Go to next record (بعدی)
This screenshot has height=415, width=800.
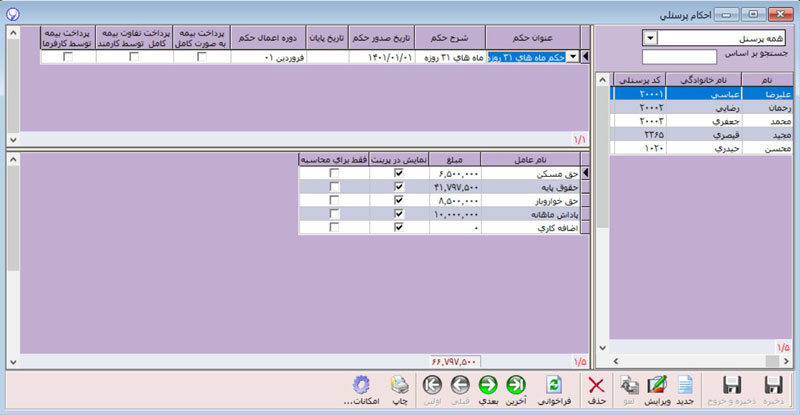pos(489,387)
